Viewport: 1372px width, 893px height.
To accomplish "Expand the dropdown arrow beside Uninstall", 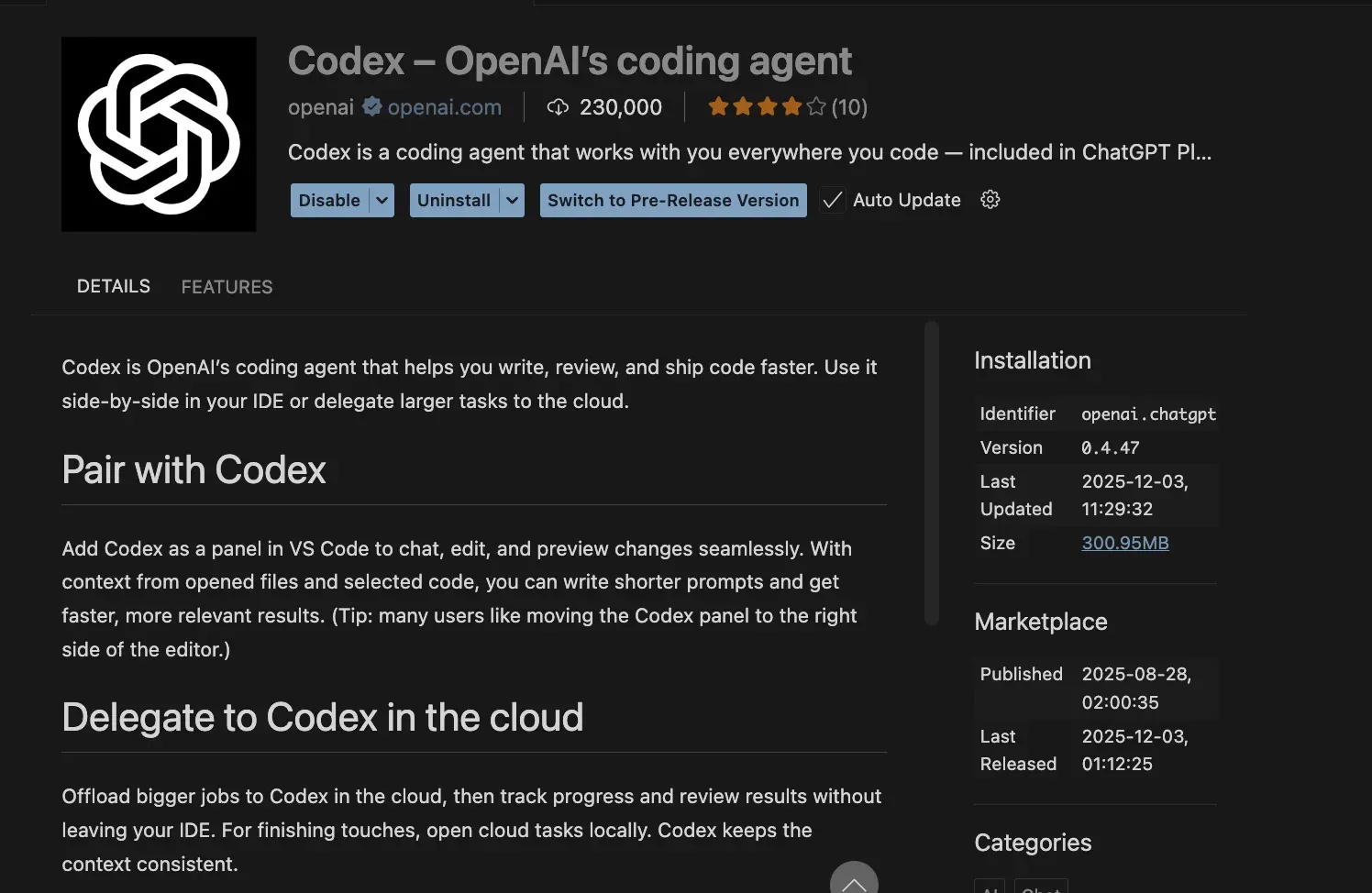I will (x=513, y=201).
